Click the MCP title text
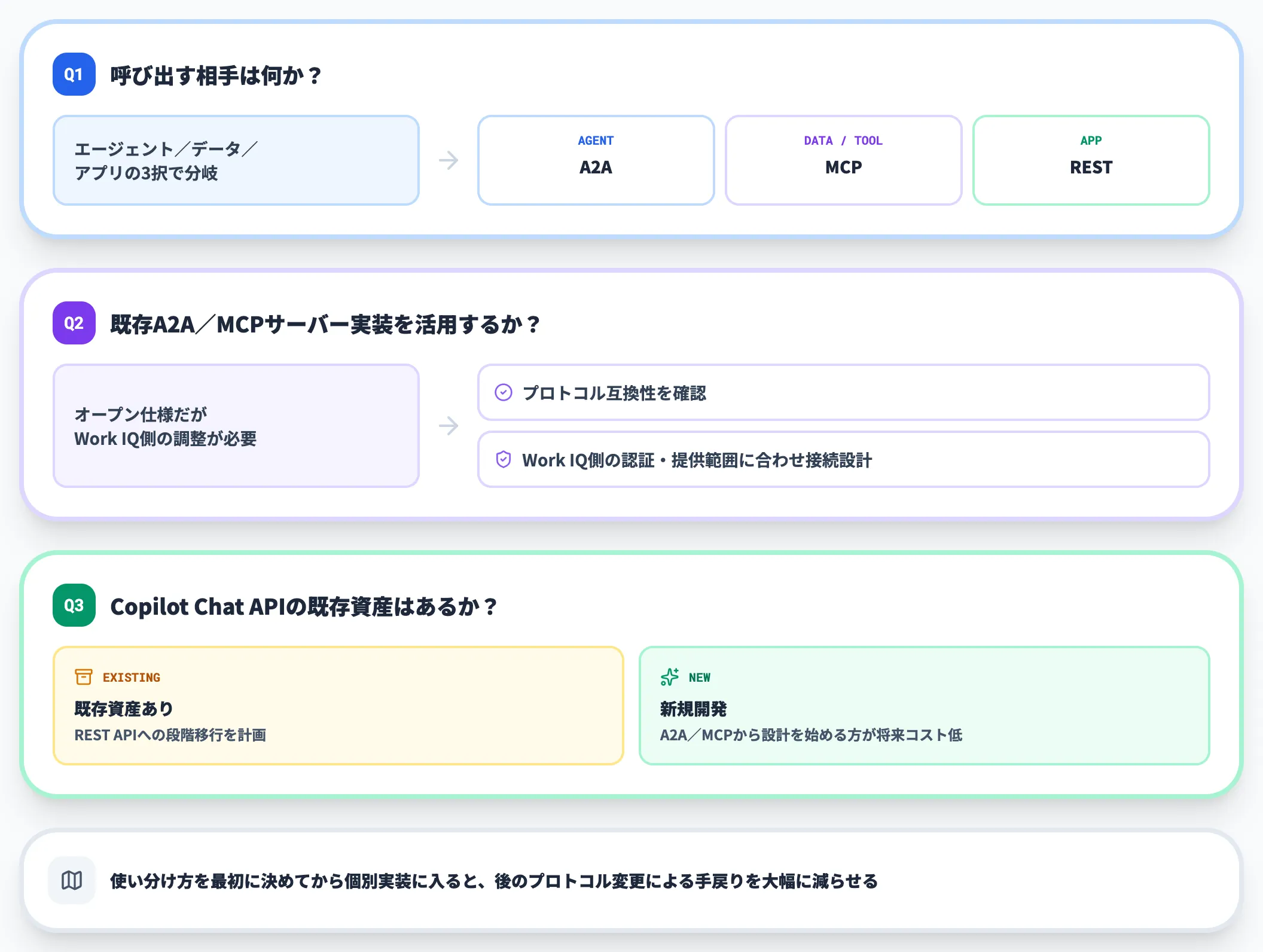 [x=843, y=167]
